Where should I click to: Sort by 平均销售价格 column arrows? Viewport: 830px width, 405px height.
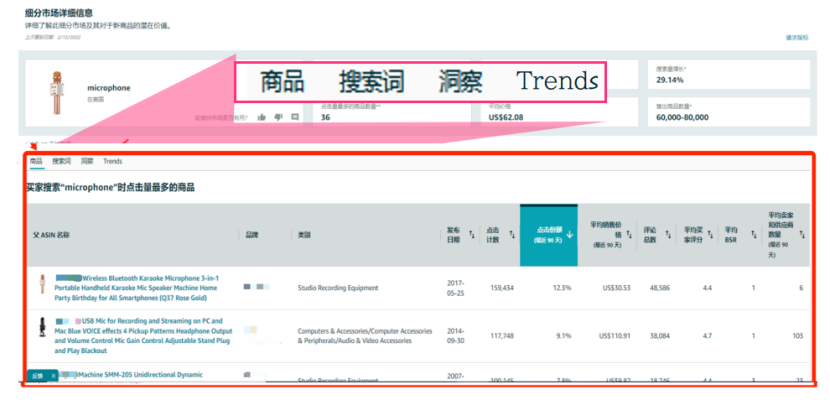click(x=629, y=235)
